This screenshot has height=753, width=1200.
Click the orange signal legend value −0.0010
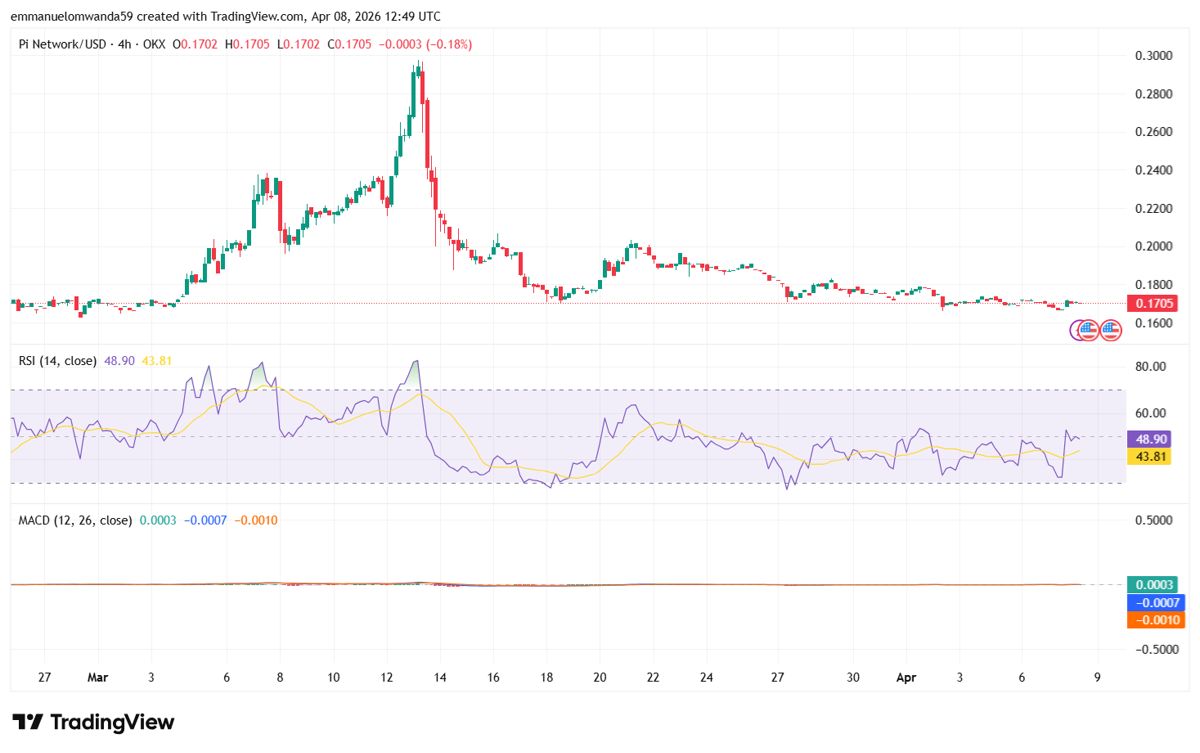pos(255,520)
